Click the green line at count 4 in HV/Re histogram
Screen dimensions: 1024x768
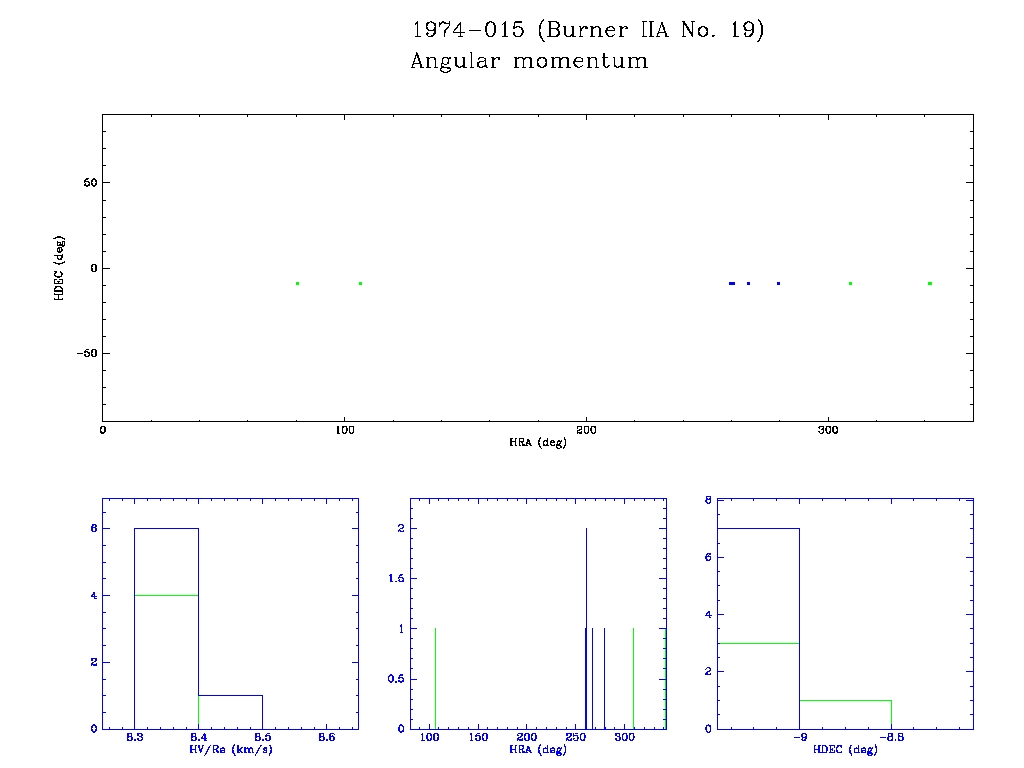(166, 595)
